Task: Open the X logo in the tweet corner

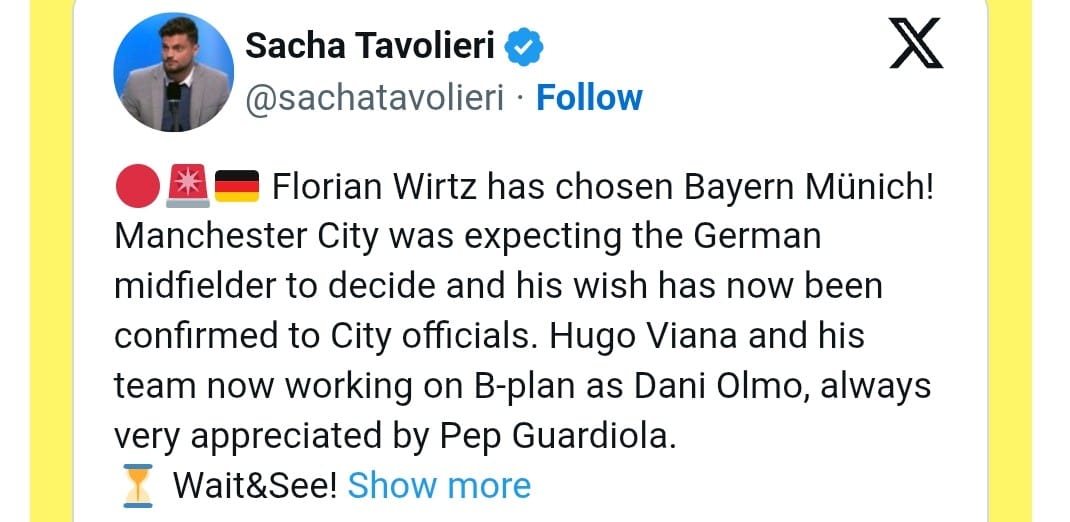Action: 916,43
